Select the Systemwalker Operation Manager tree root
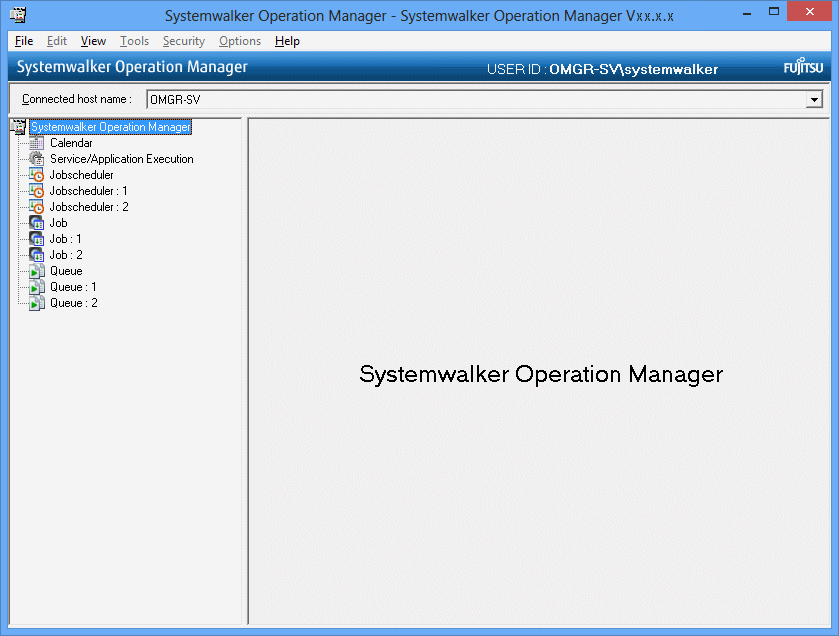 coord(111,127)
